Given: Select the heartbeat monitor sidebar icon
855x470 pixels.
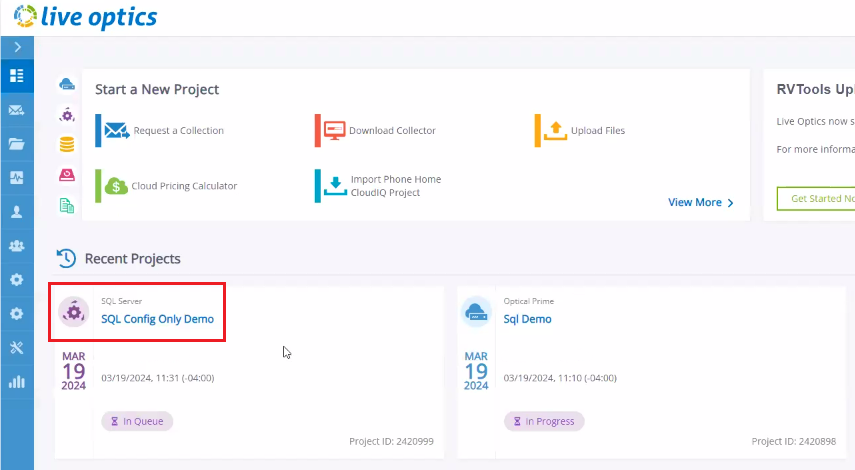Looking at the screenshot, I should coord(17,178).
